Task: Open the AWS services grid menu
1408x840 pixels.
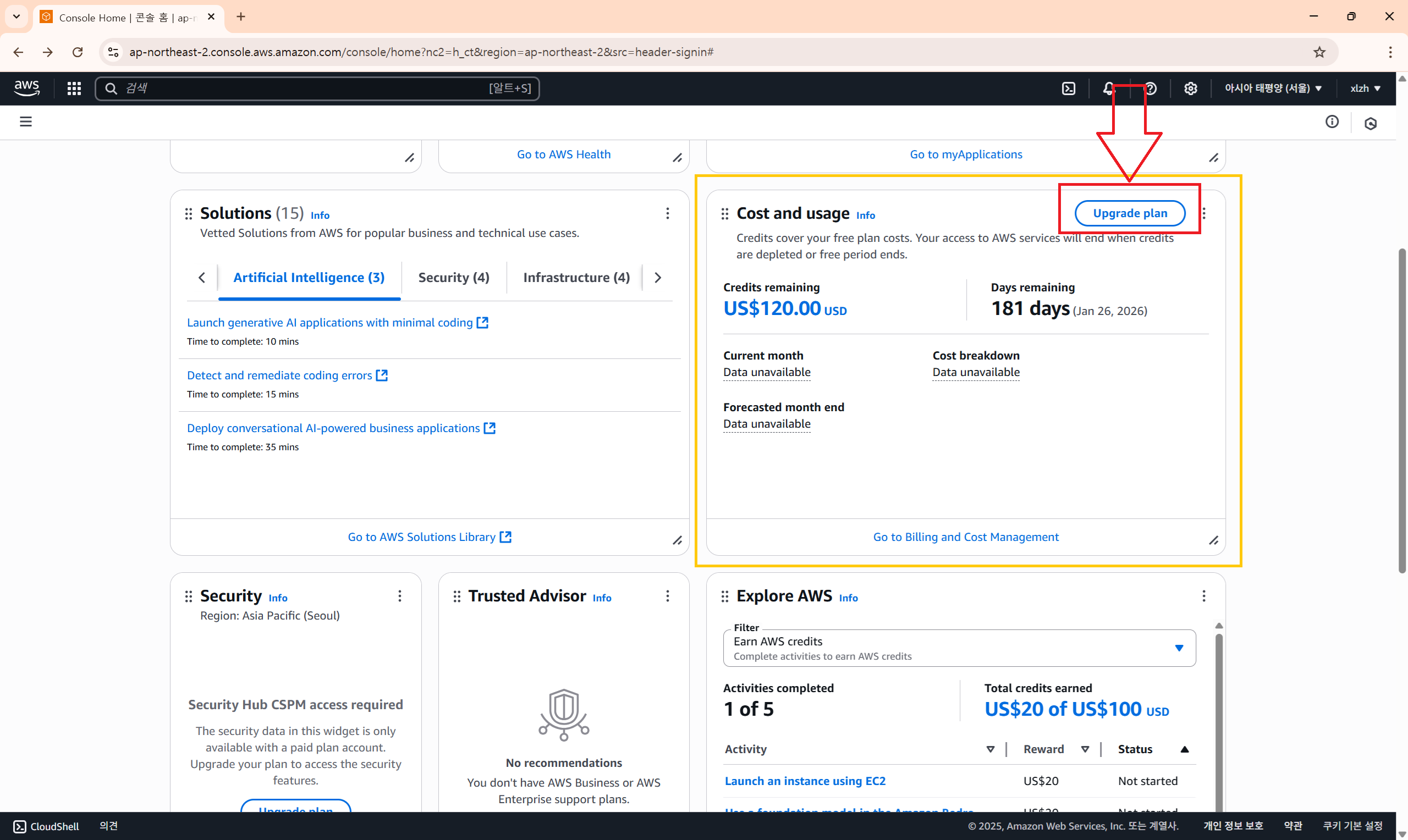Action: pos(74,89)
